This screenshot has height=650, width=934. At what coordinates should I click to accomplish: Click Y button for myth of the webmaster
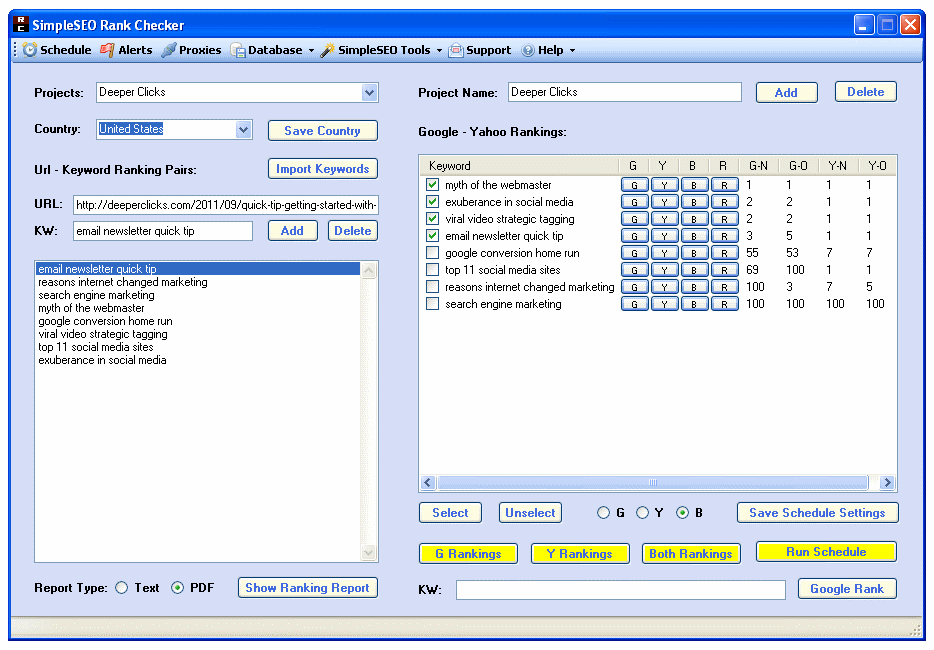(x=664, y=185)
